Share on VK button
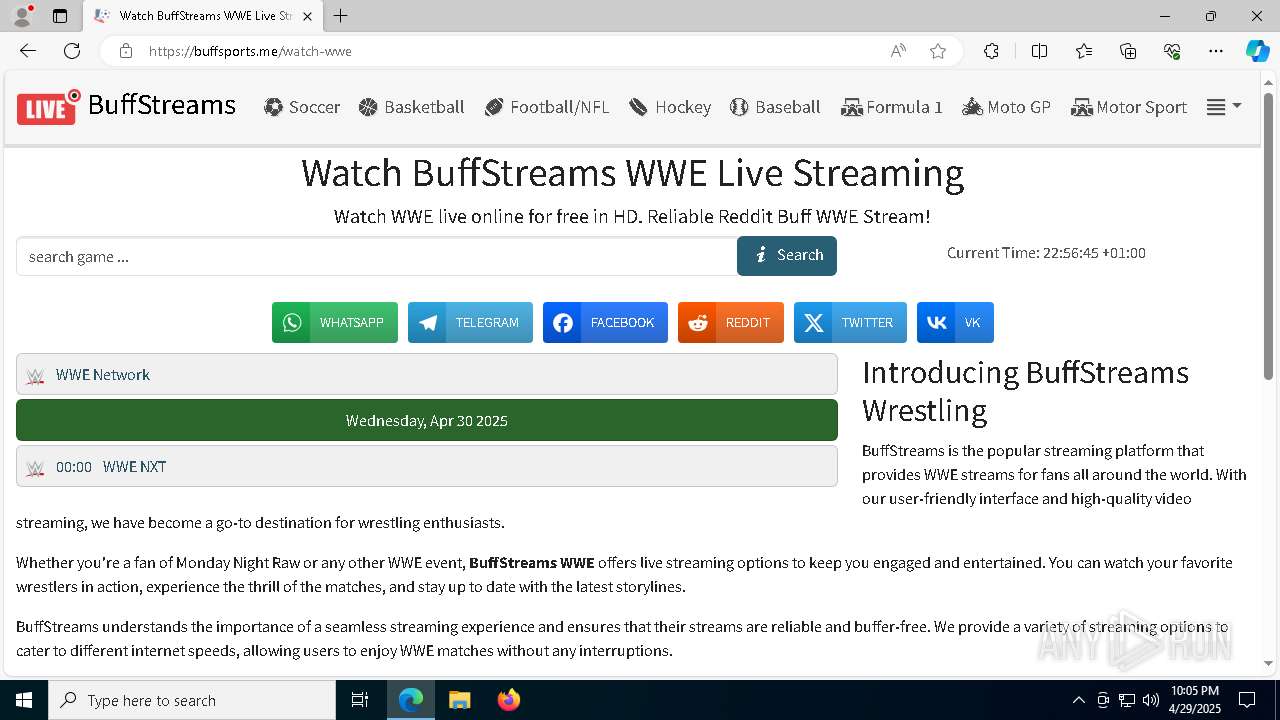Image resolution: width=1280 pixels, height=720 pixels. [955, 323]
